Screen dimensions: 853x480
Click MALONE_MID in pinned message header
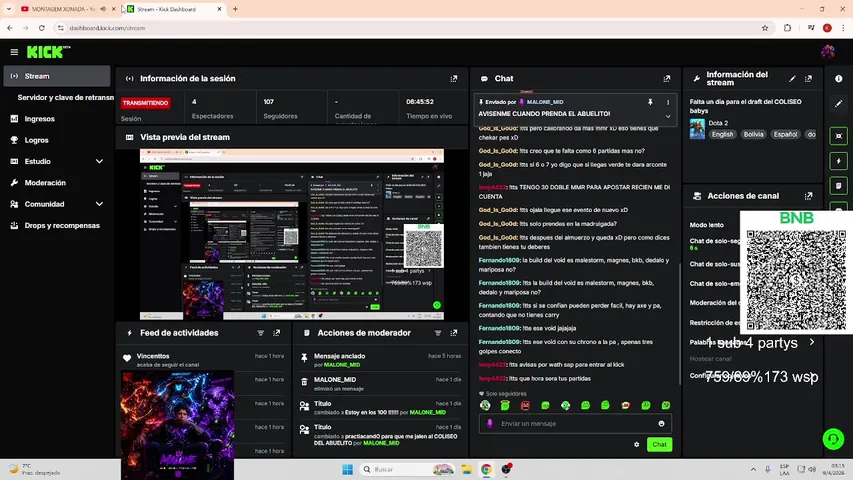coord(545,102)
